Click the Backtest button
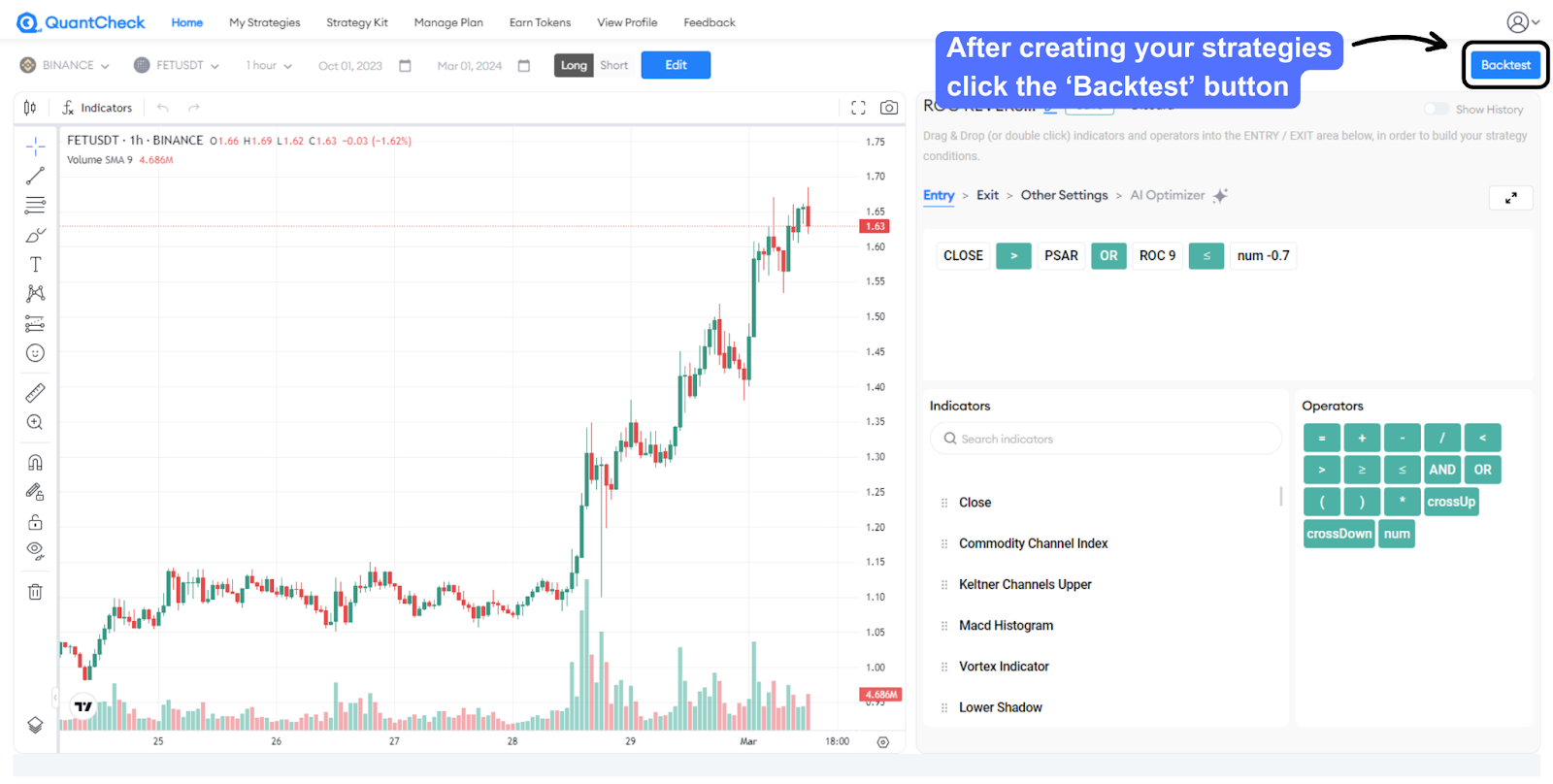The width and height of the screenshot is (1553, 784). (1504, 65)
